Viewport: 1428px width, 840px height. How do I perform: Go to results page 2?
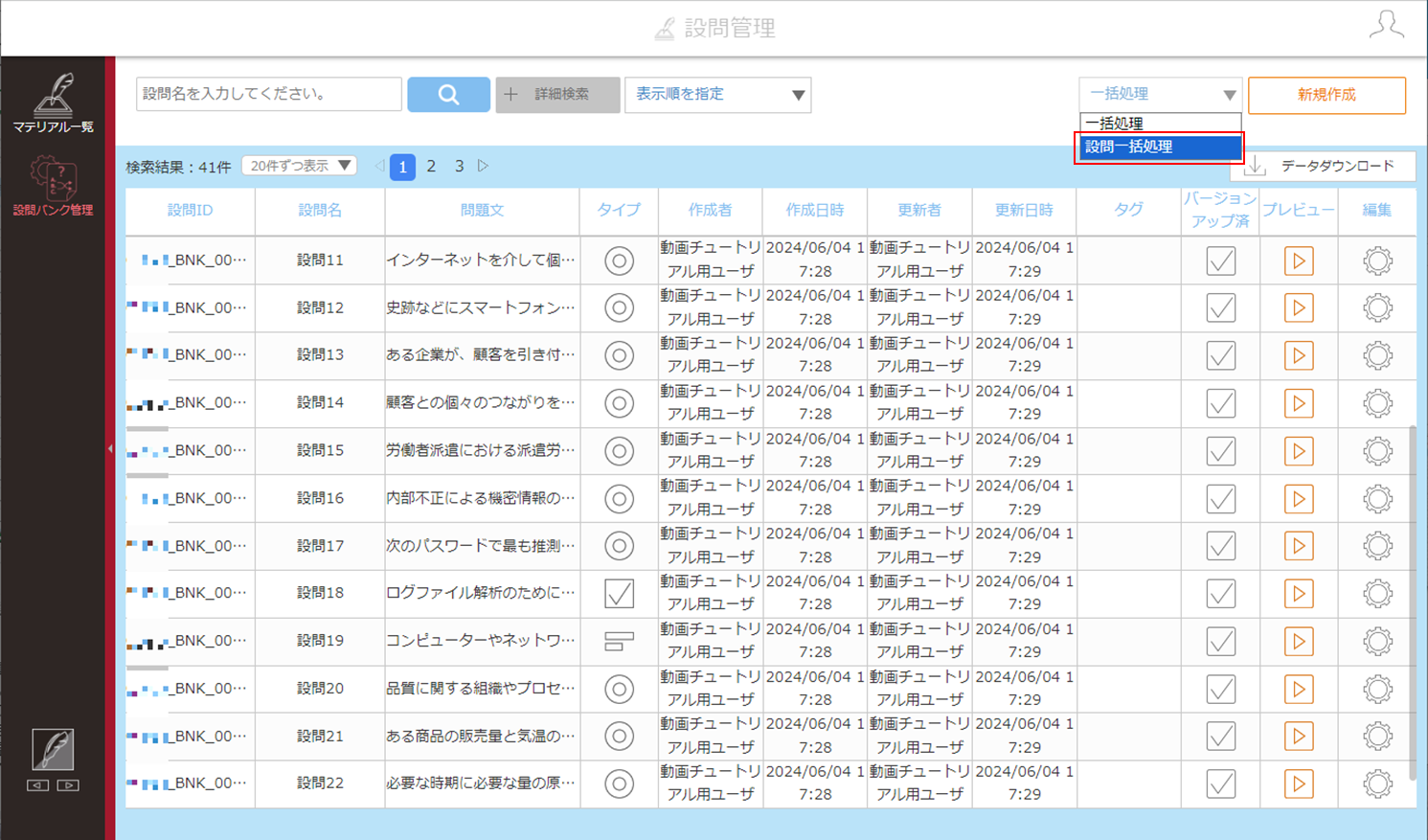(431, 167)
